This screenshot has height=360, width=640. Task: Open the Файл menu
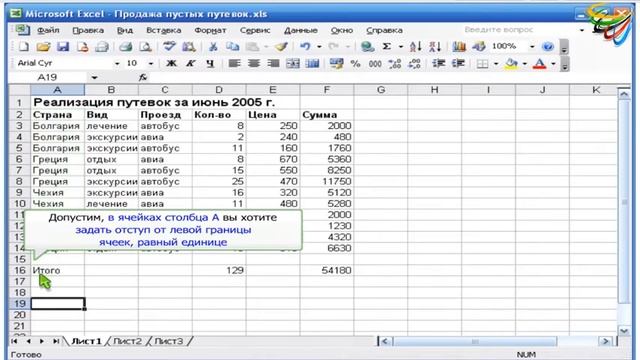tap(48, 30)
